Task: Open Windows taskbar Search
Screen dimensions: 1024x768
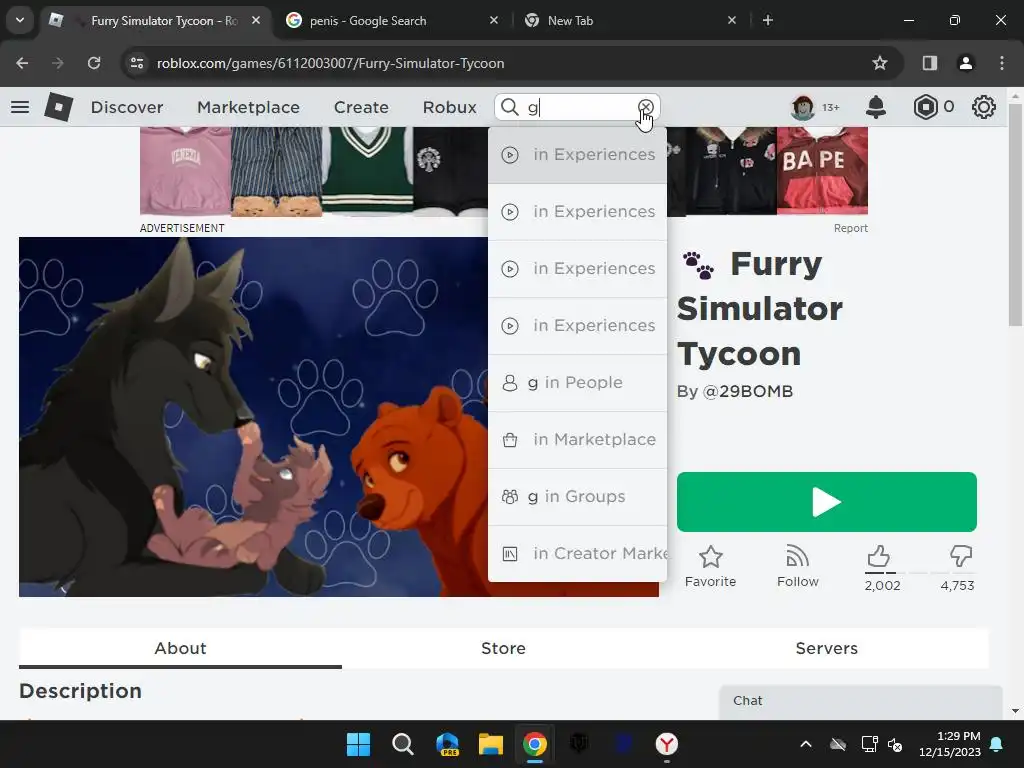Action: tap(403, 744)
